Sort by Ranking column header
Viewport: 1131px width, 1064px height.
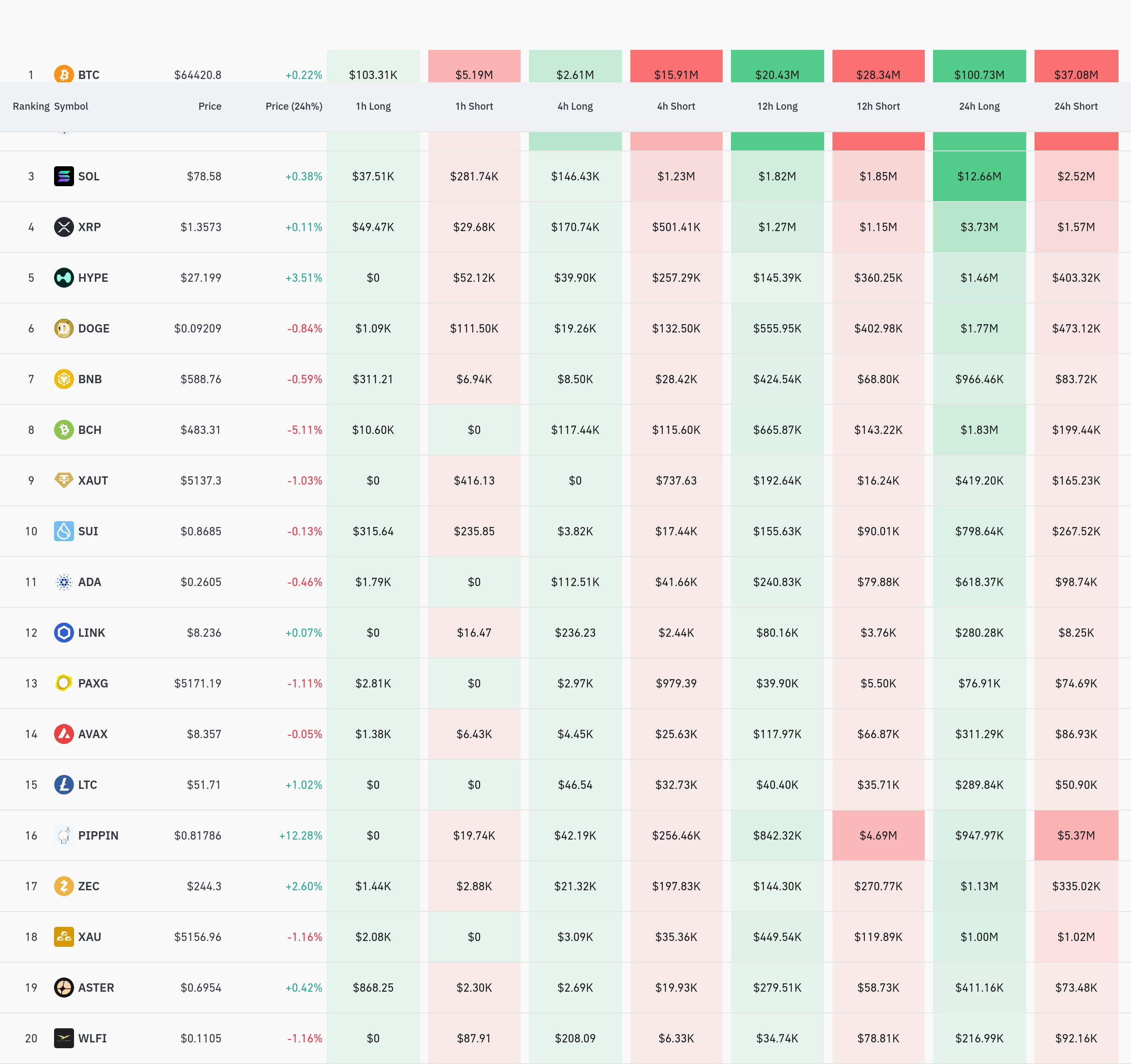(31, 106)
